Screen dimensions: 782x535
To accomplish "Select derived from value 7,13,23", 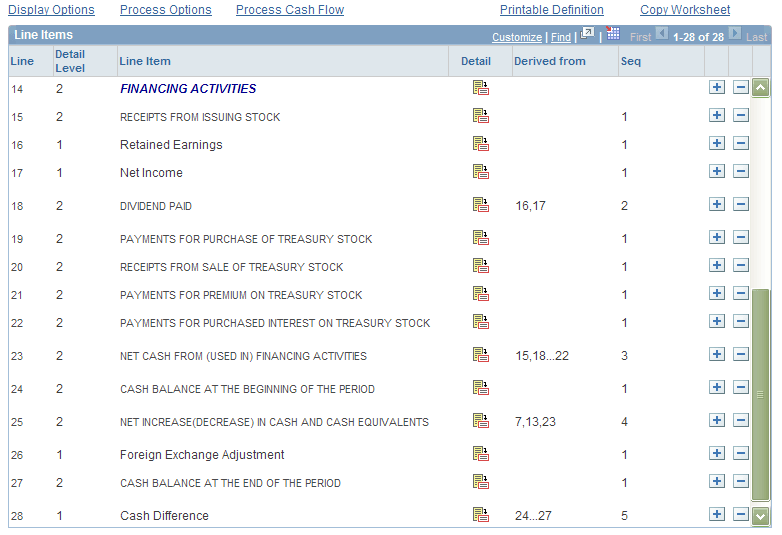I will (x=535, y=421).
